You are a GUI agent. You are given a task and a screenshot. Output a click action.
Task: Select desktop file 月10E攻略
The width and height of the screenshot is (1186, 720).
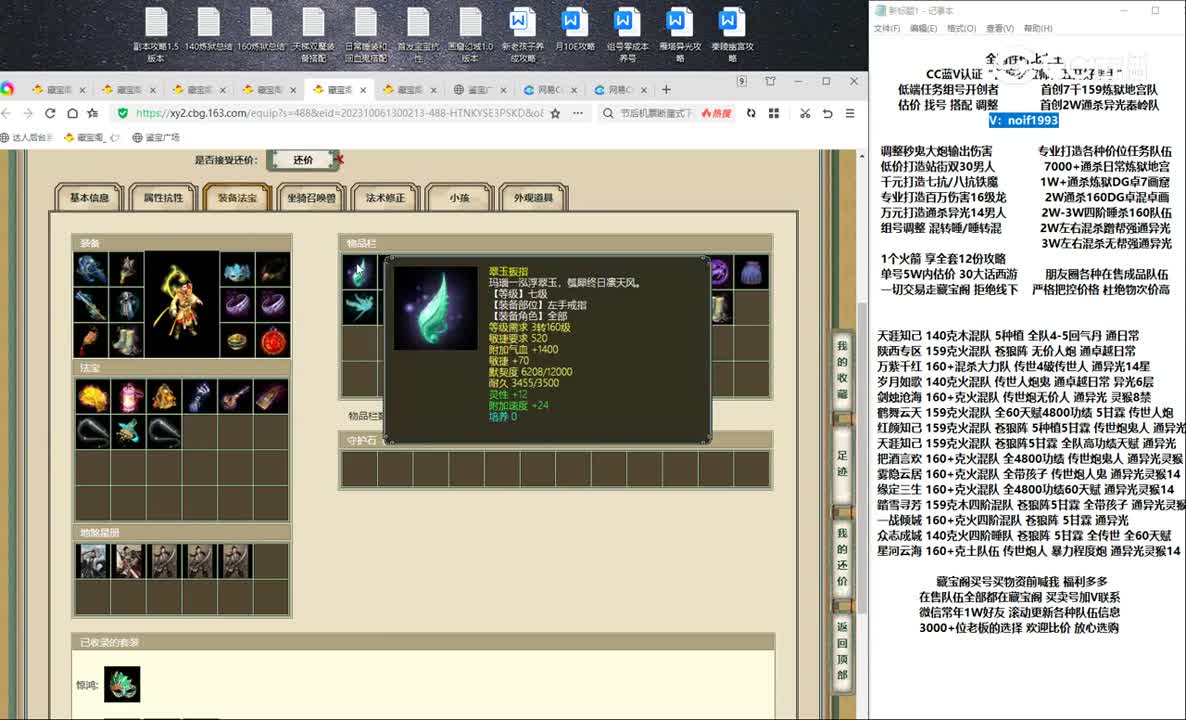(x=573, y=30)
